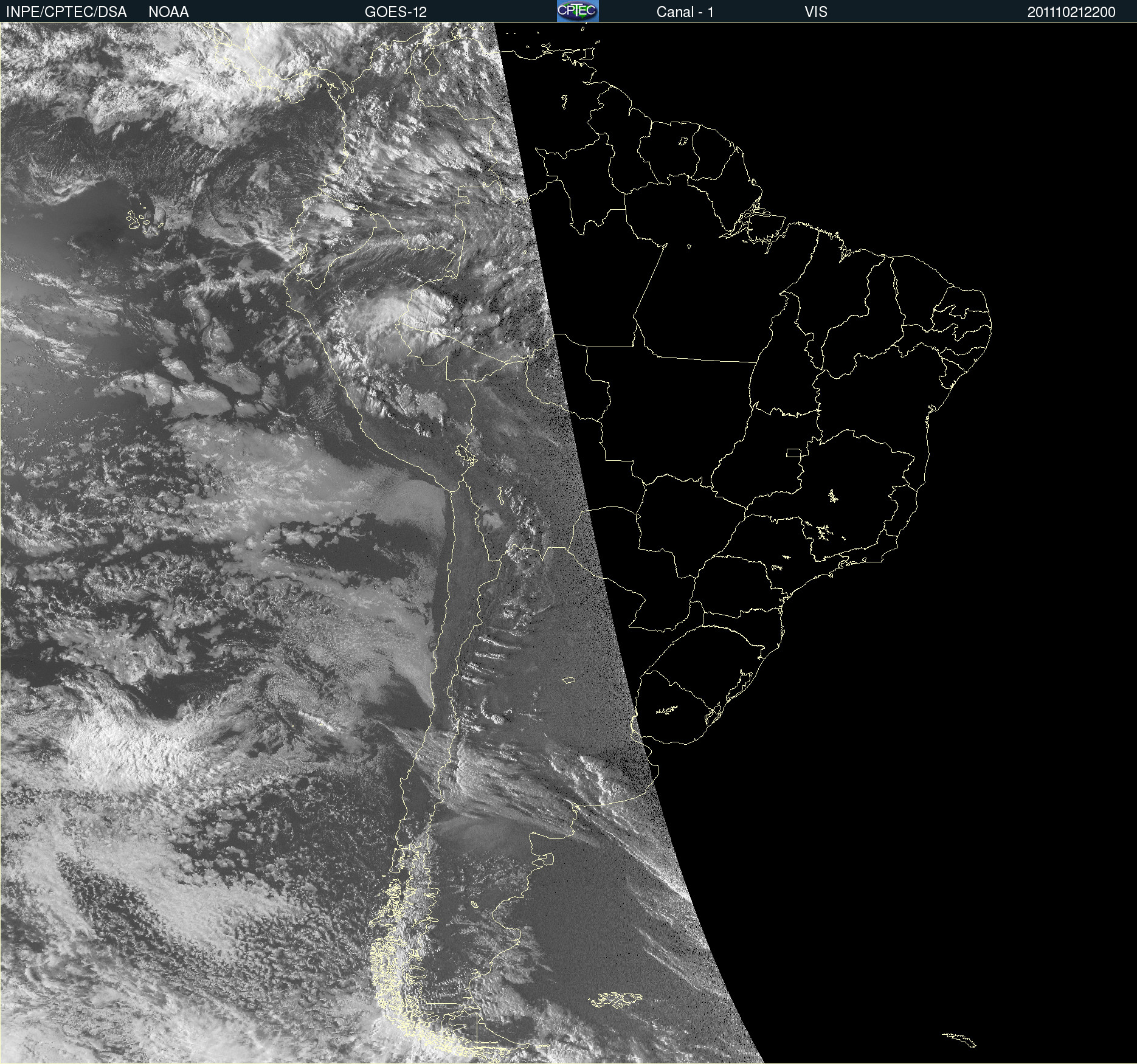Screen dimensions: 1137x1064
Task: Click the GOES-12 satellite label
Action: tap(396, 12)
